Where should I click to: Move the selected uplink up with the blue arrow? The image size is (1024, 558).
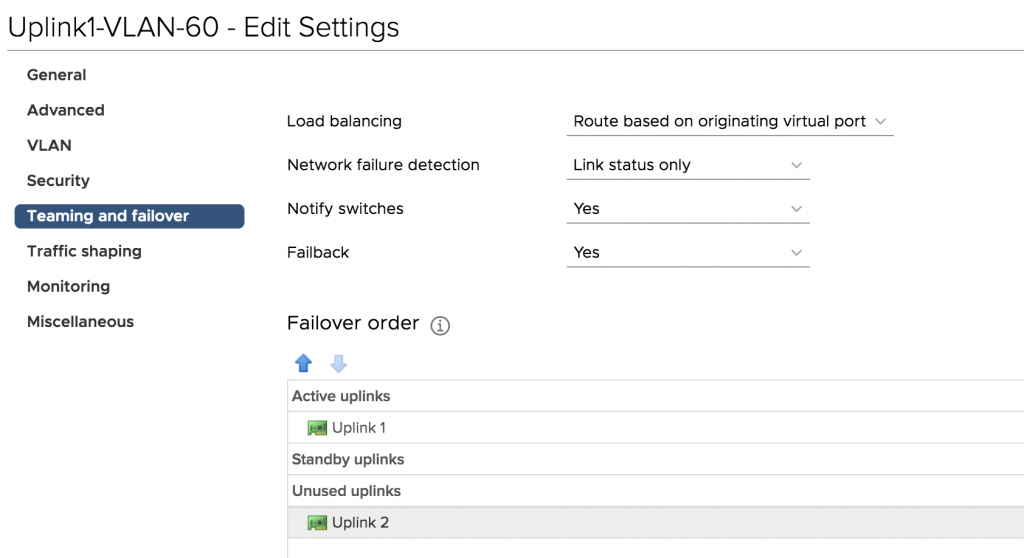pos(303,363)
